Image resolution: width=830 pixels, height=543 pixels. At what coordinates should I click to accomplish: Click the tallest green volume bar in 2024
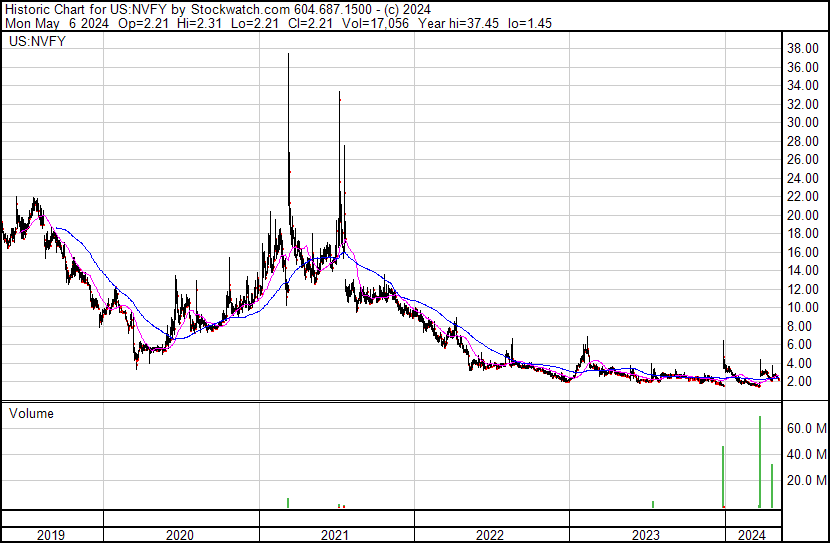(x=760, y=462)
